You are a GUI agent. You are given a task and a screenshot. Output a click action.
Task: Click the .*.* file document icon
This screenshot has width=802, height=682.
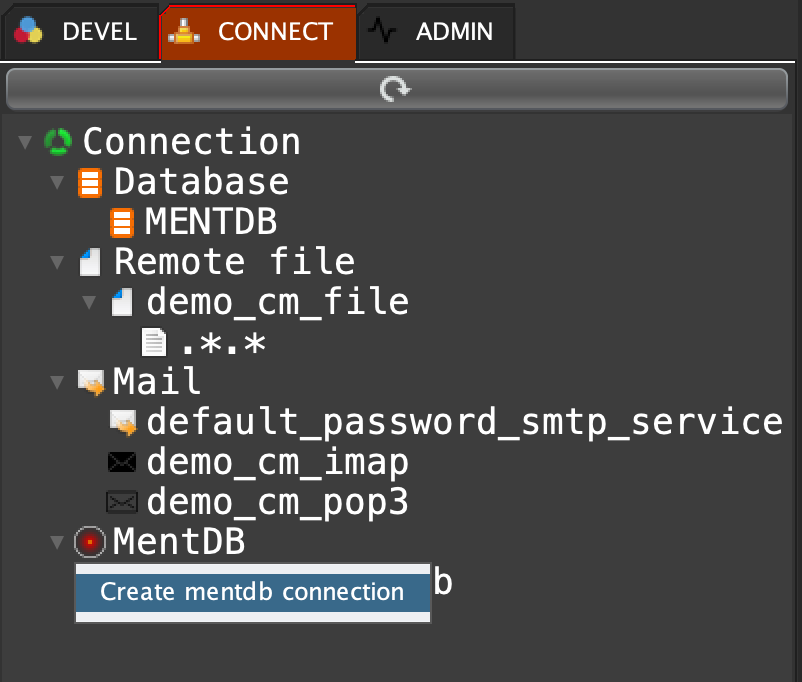tap(153, 343)
